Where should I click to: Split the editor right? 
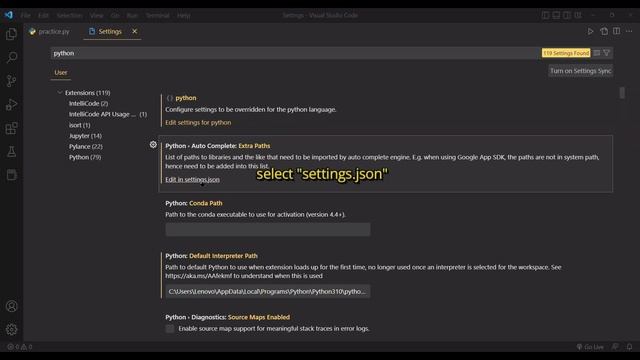[616, 31]
